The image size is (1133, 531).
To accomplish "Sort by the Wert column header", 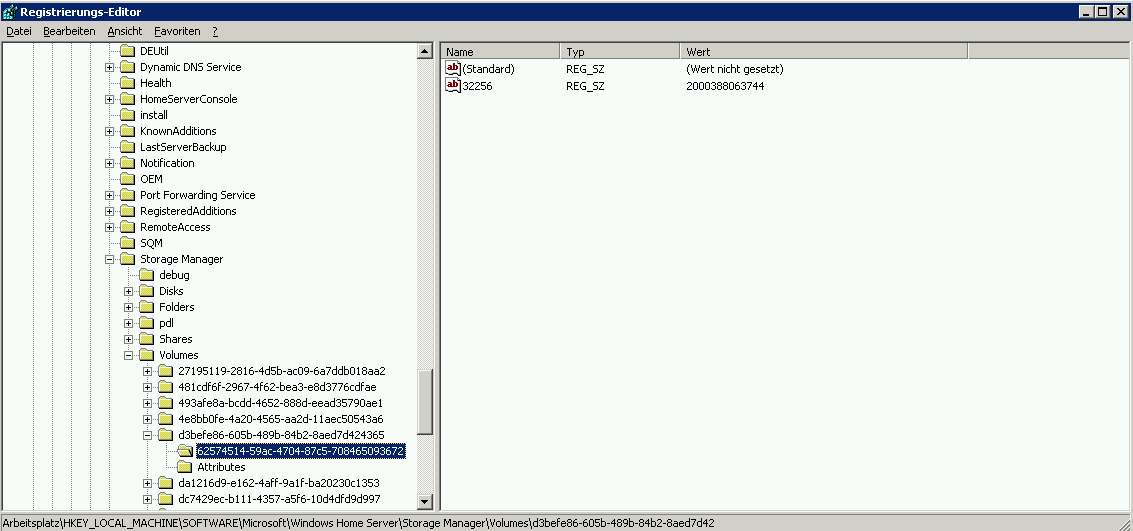I will [824, 51].
